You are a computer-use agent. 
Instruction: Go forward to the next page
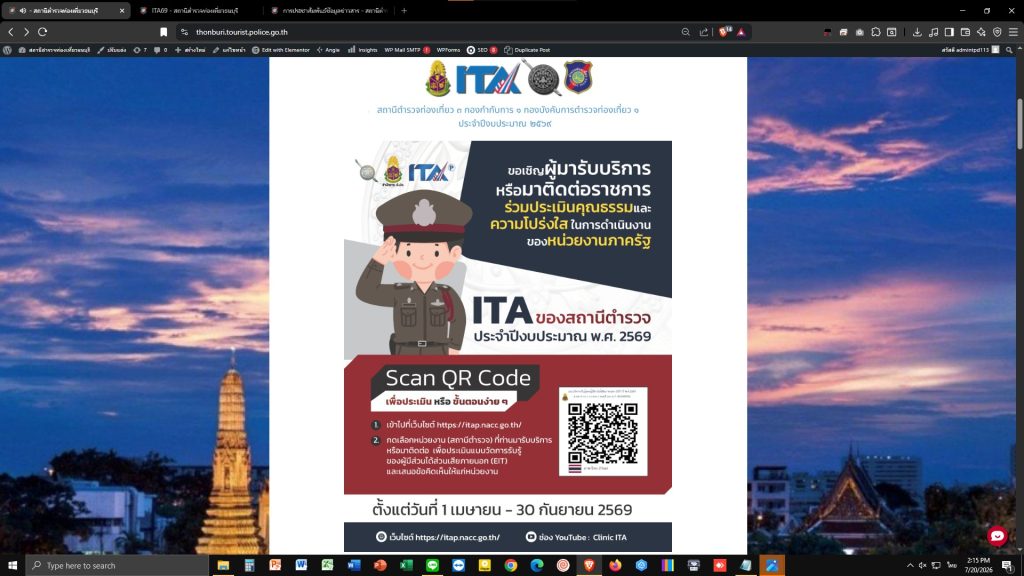[x=26, y=32]
